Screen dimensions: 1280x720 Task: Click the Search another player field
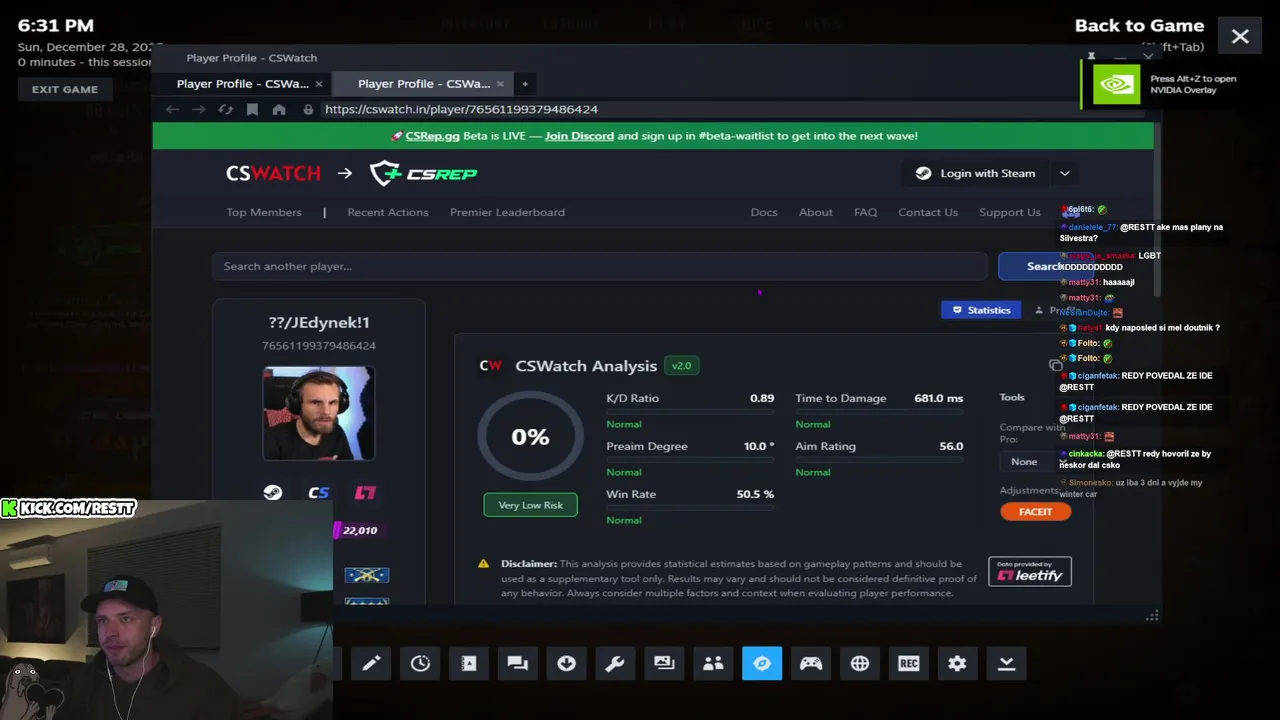599,266
